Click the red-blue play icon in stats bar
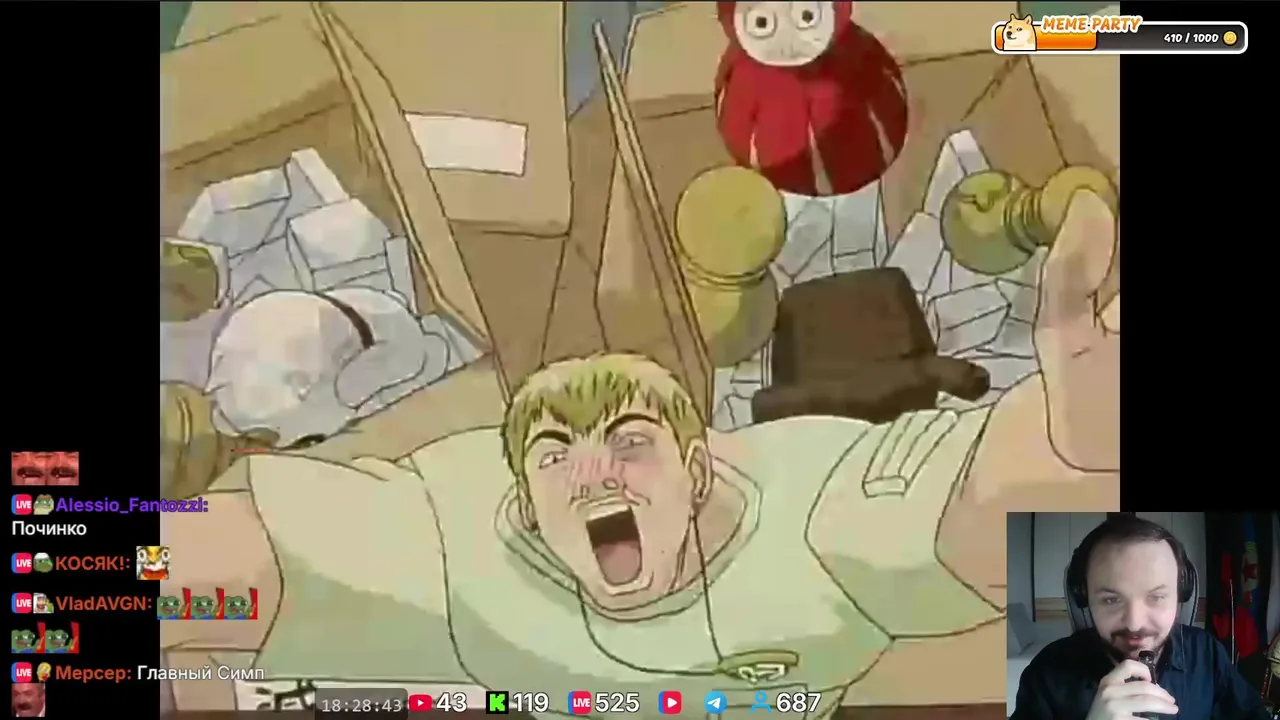 (670, 703)
